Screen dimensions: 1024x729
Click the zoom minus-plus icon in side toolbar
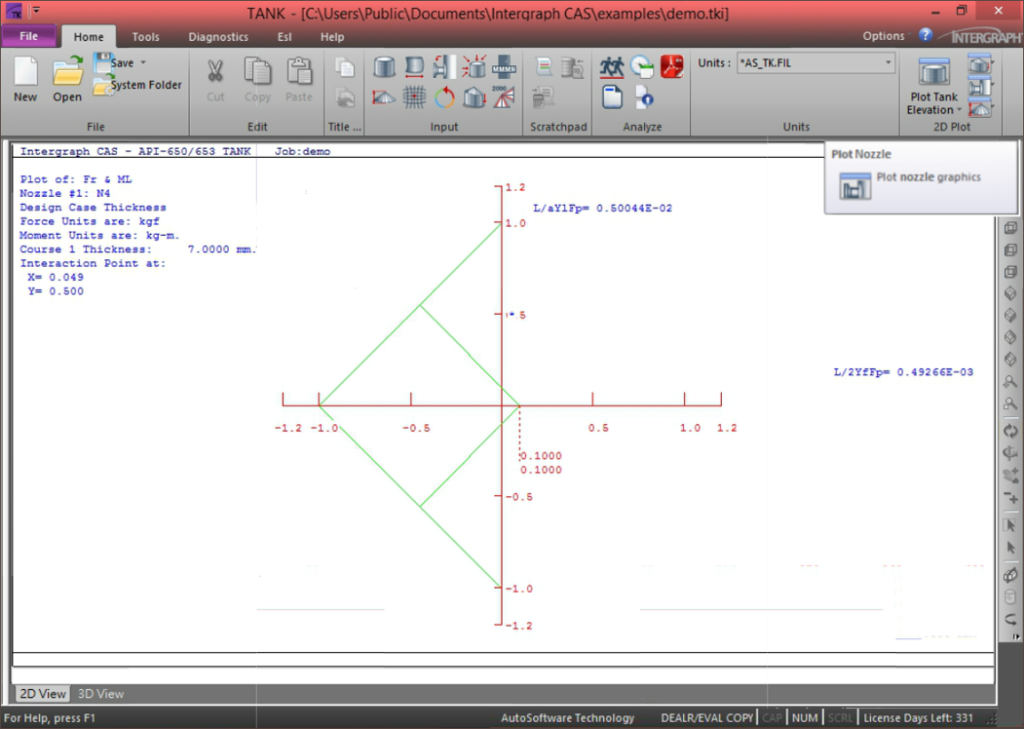coord(1010,497)
